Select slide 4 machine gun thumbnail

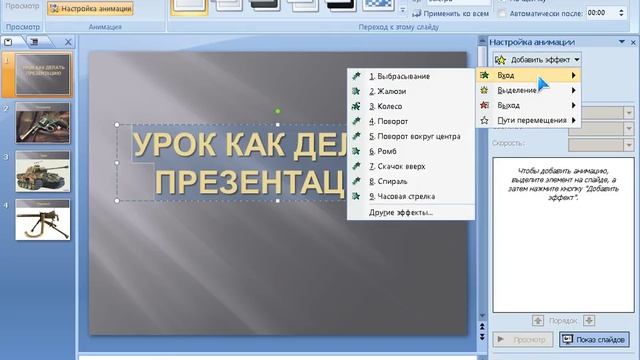click(x=43, y=220)
